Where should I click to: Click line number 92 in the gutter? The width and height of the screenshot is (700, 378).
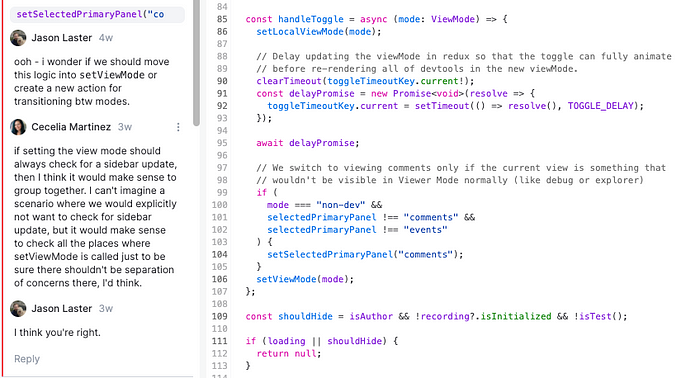(222, 106)
